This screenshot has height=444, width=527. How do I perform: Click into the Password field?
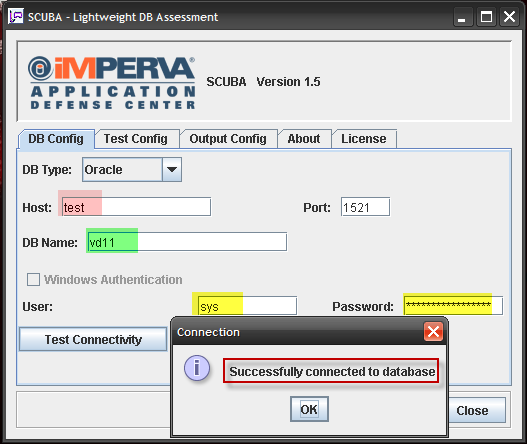[454, 305]
